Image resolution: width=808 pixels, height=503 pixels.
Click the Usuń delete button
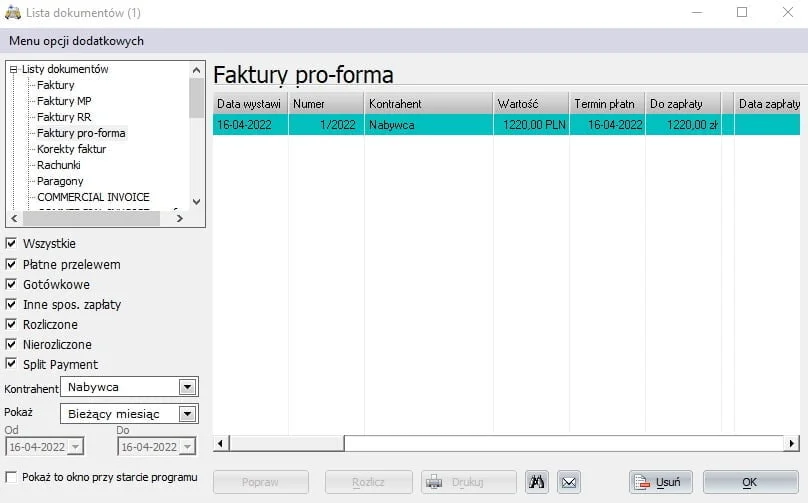(x=661, y=482)
